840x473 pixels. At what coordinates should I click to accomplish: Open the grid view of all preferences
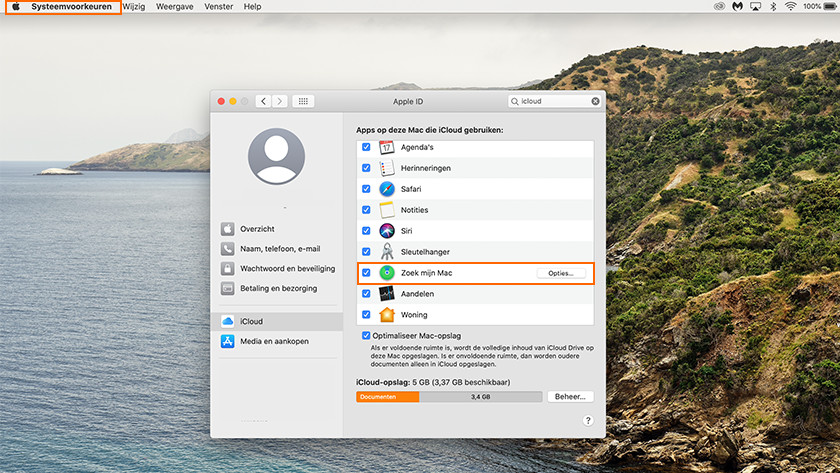[304, 101]
